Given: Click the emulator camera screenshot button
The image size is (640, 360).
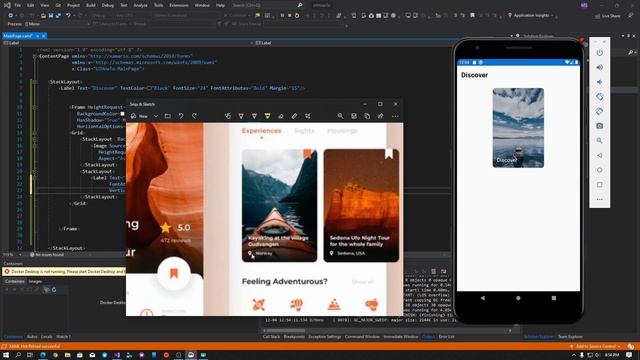Looking at the screenshot, I should [600, 126].
